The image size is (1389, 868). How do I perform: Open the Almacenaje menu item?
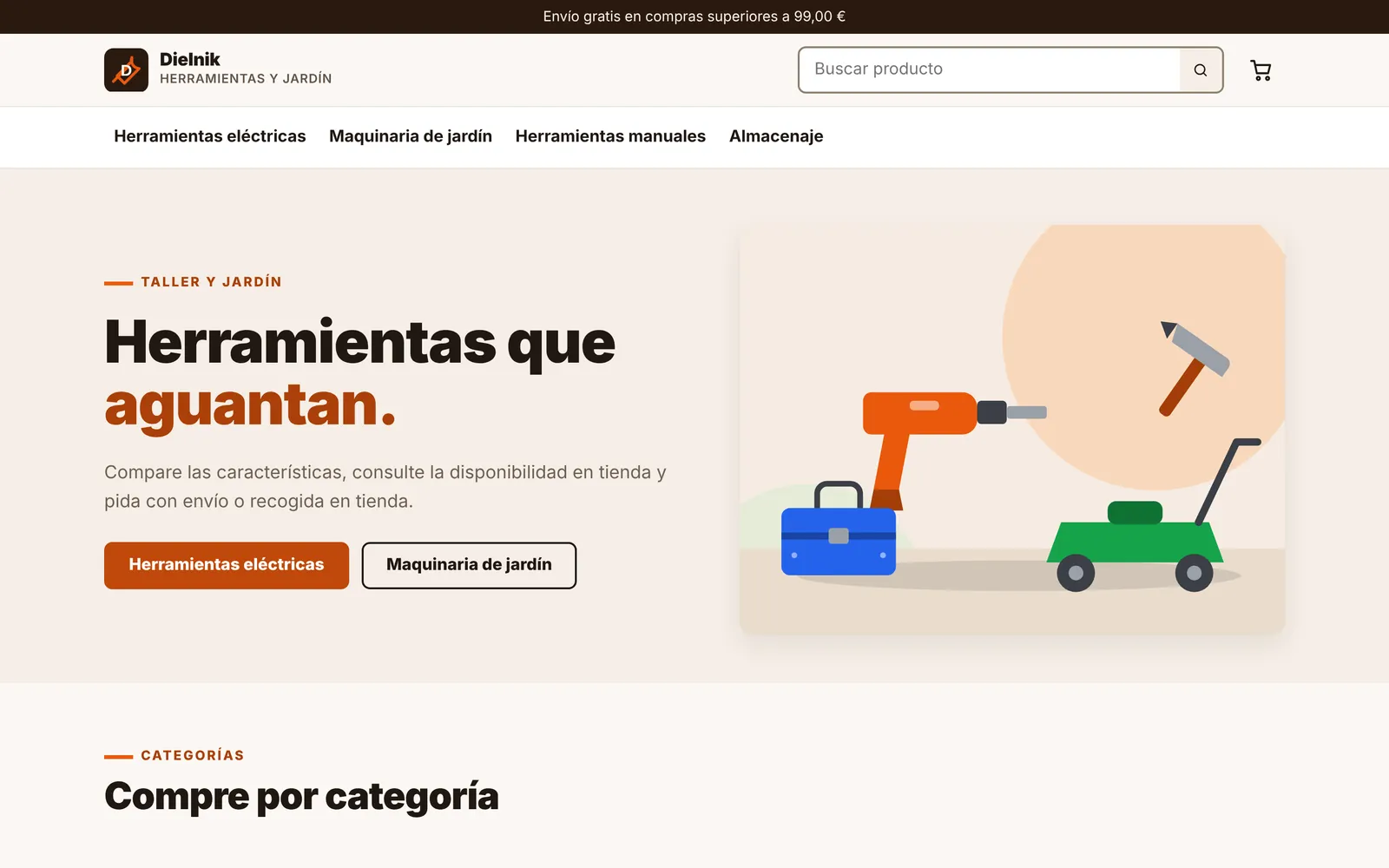click(776, 136)
